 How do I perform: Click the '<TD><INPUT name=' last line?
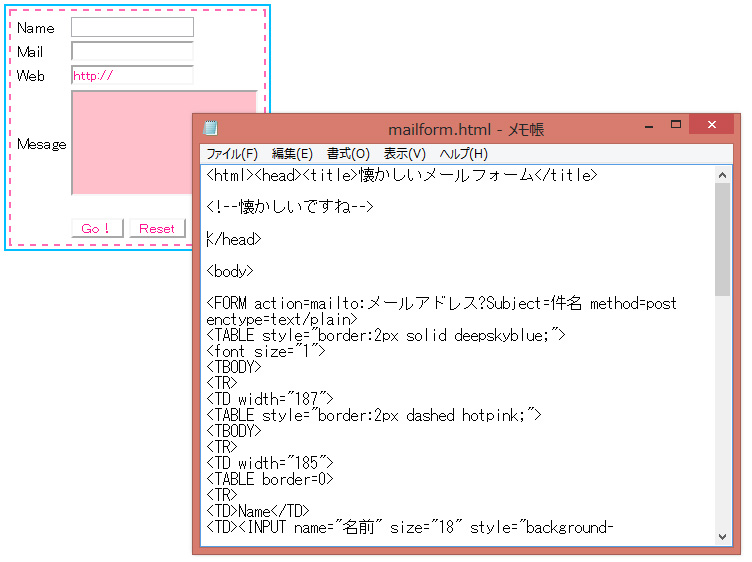(410, 527)
